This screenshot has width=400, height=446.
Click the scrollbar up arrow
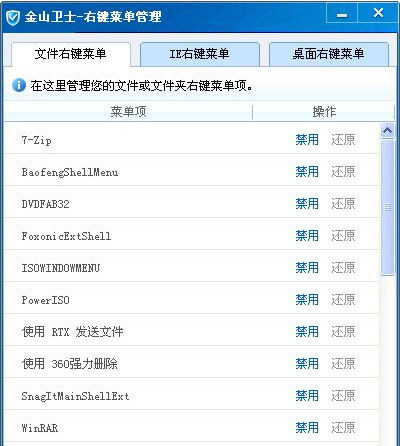(x=387, y=130)
